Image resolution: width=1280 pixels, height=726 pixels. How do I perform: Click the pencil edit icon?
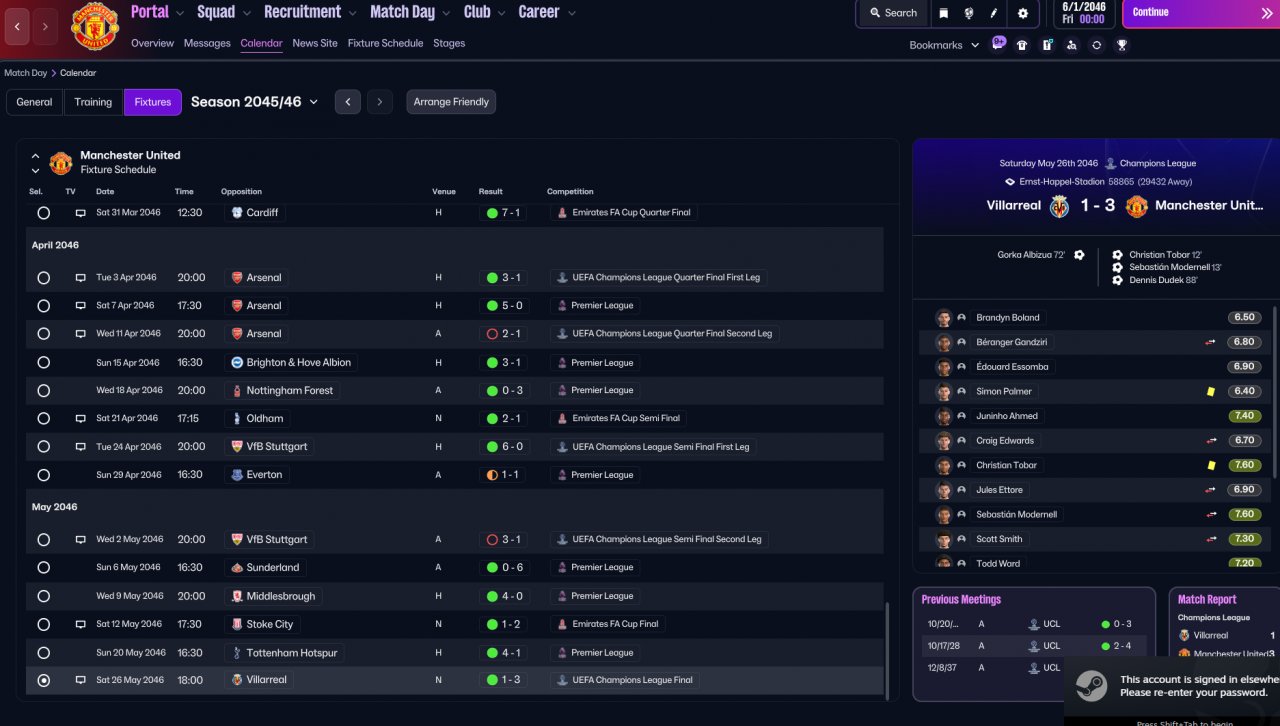click(995, 13)
